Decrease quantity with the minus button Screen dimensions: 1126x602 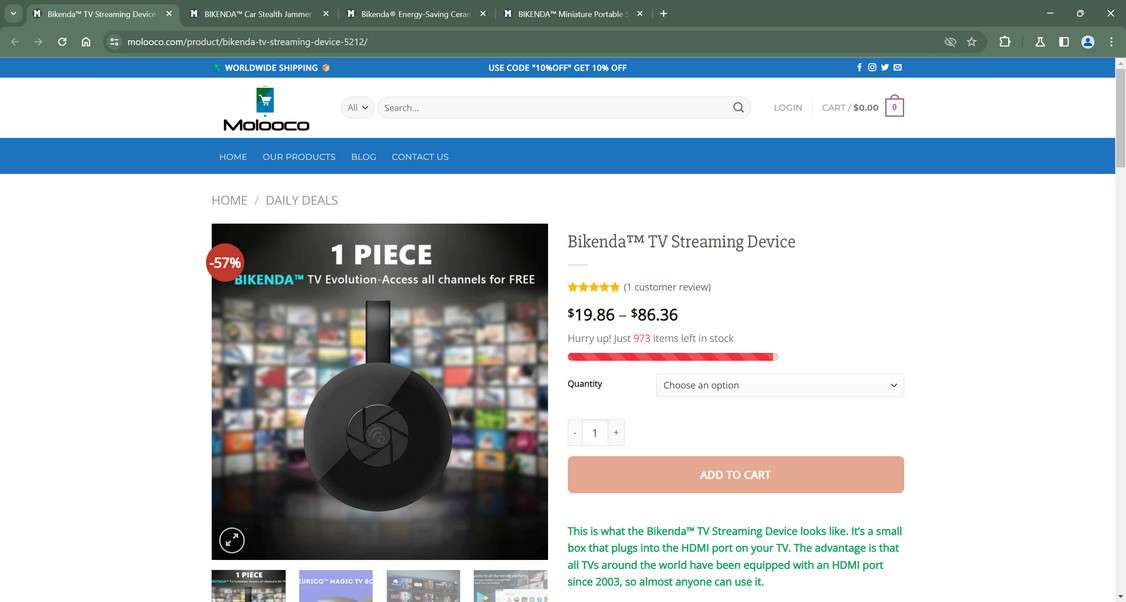coord(575,433)
